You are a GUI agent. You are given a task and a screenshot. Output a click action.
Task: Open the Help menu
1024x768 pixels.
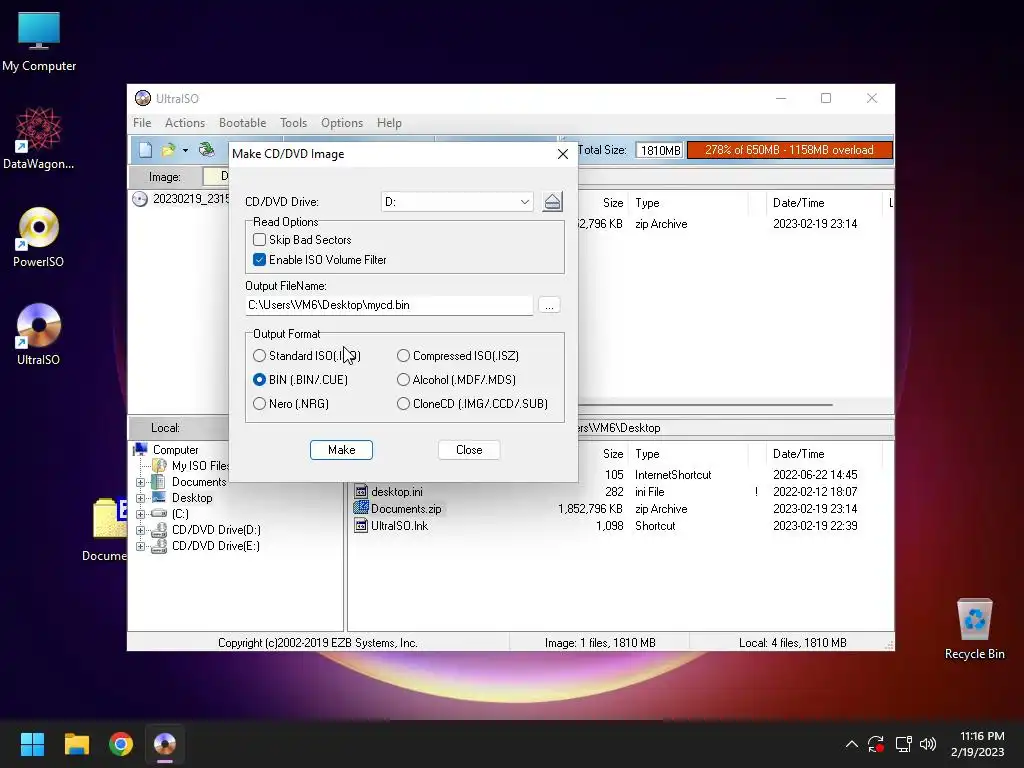(389, 123)
